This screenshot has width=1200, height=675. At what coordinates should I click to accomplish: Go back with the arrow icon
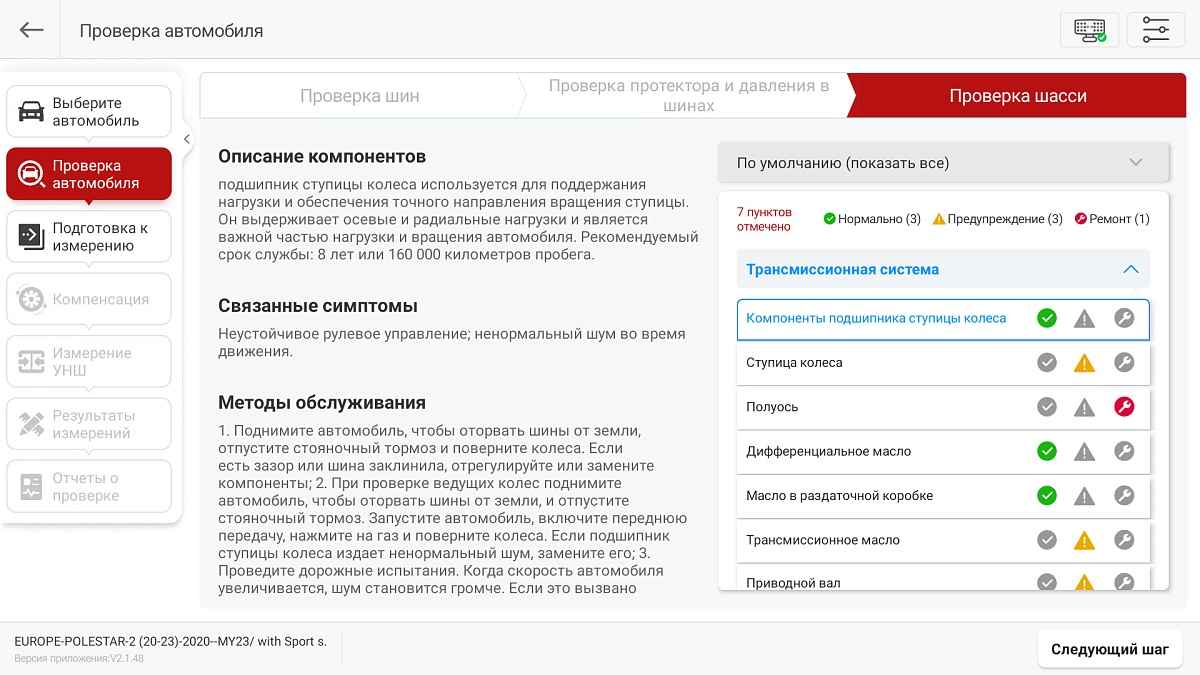coord(32,30)
